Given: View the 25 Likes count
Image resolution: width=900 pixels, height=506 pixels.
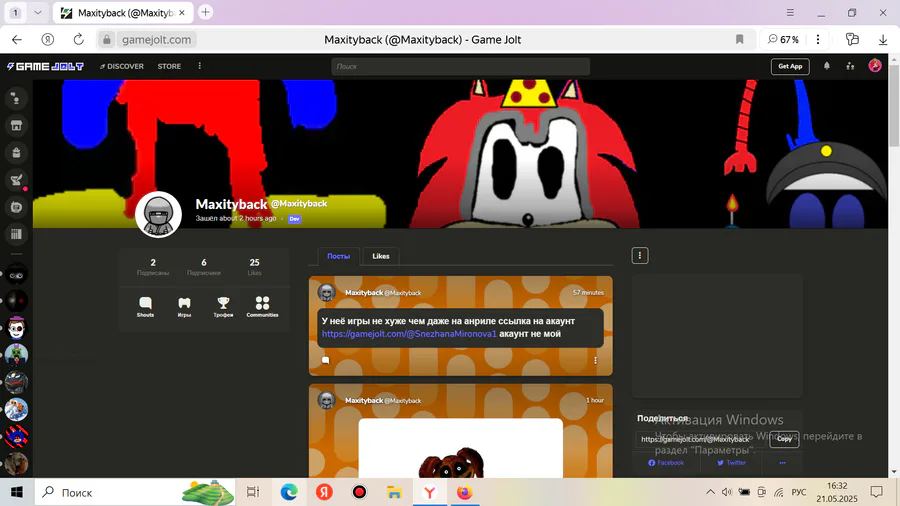Looking at the screenshot, I should 254,267.
